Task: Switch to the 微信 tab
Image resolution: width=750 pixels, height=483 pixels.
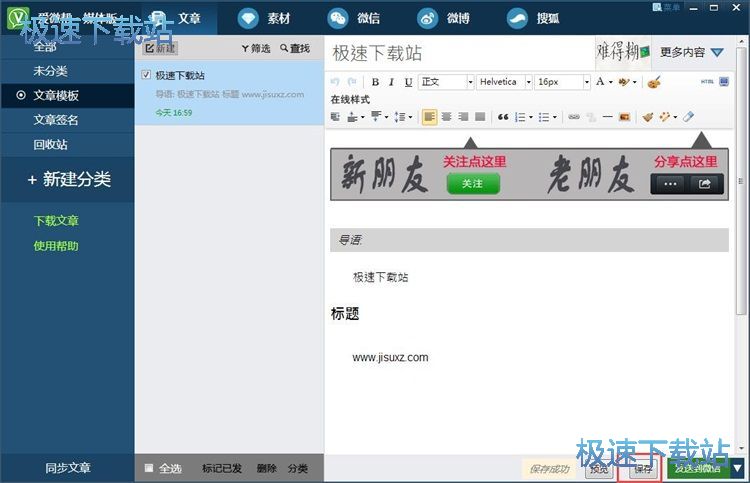Action: click(353, 18)
